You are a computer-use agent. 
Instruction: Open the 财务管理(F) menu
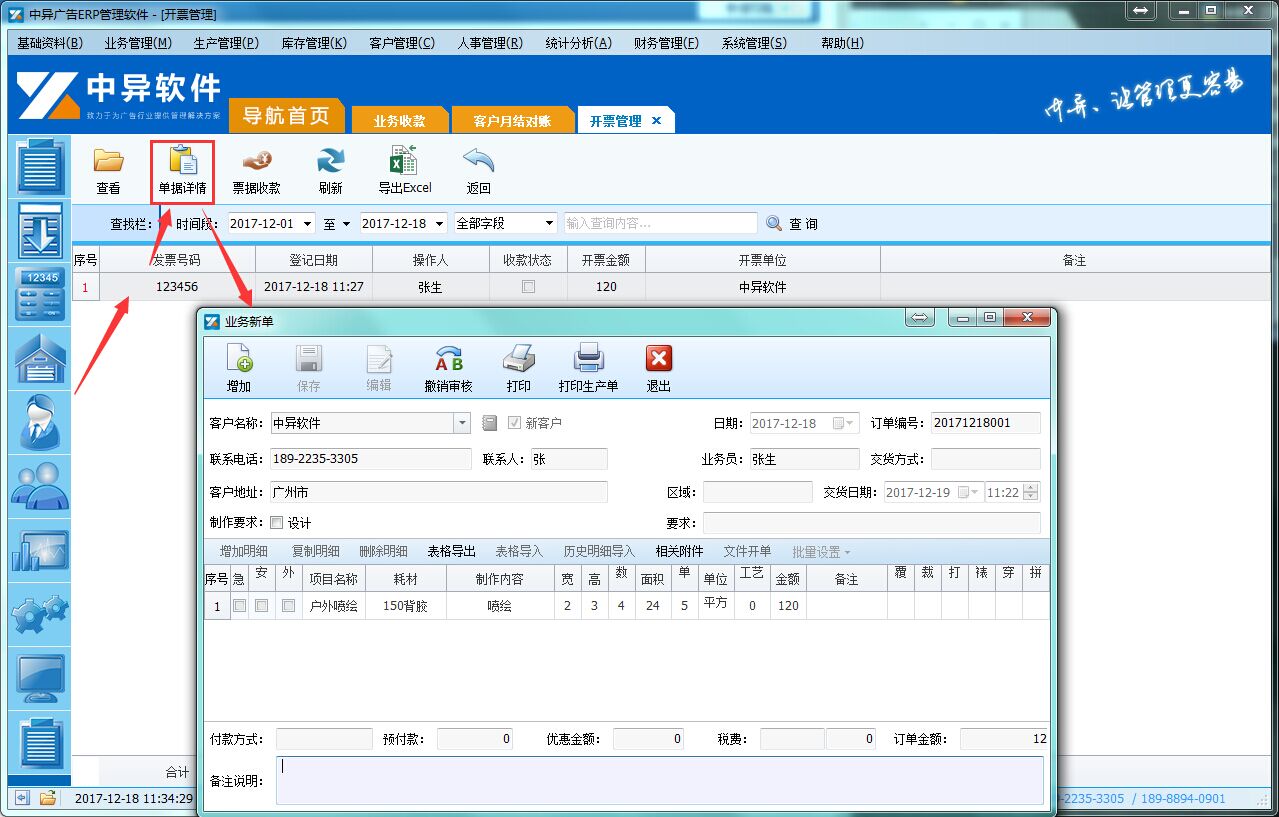[666, 43]
